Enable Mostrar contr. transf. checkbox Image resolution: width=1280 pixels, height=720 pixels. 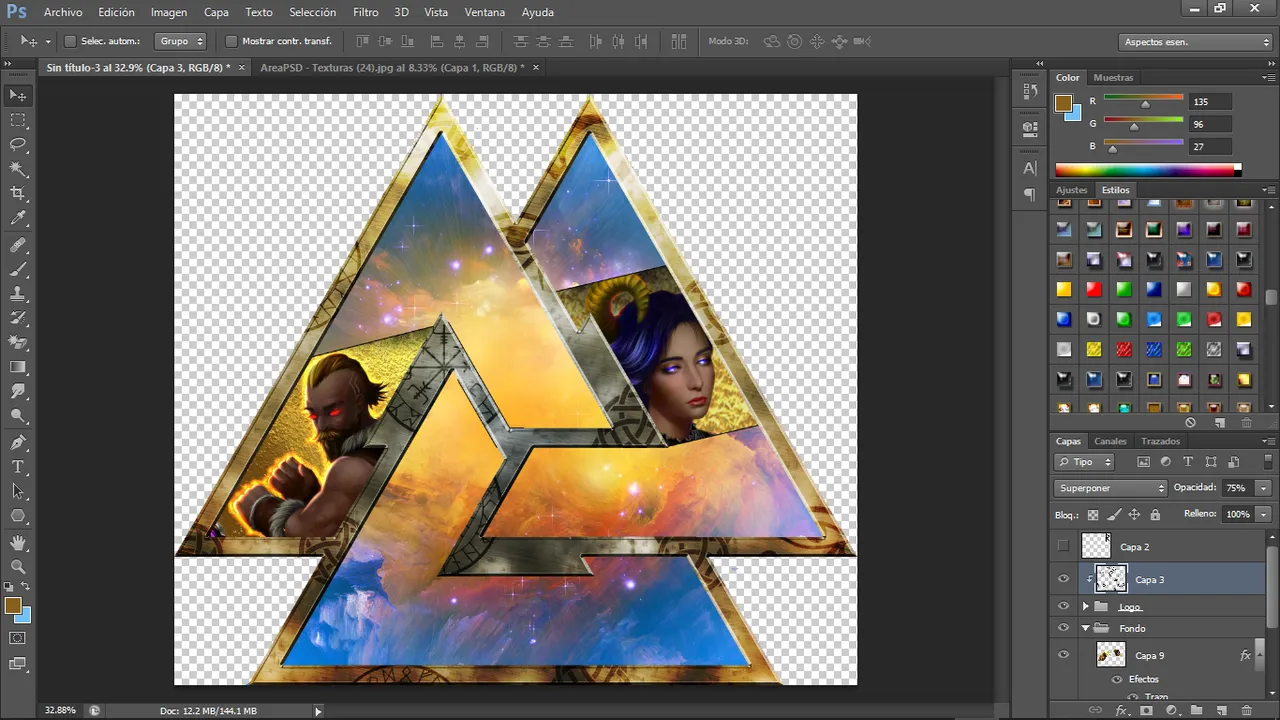tap(231, 41)
